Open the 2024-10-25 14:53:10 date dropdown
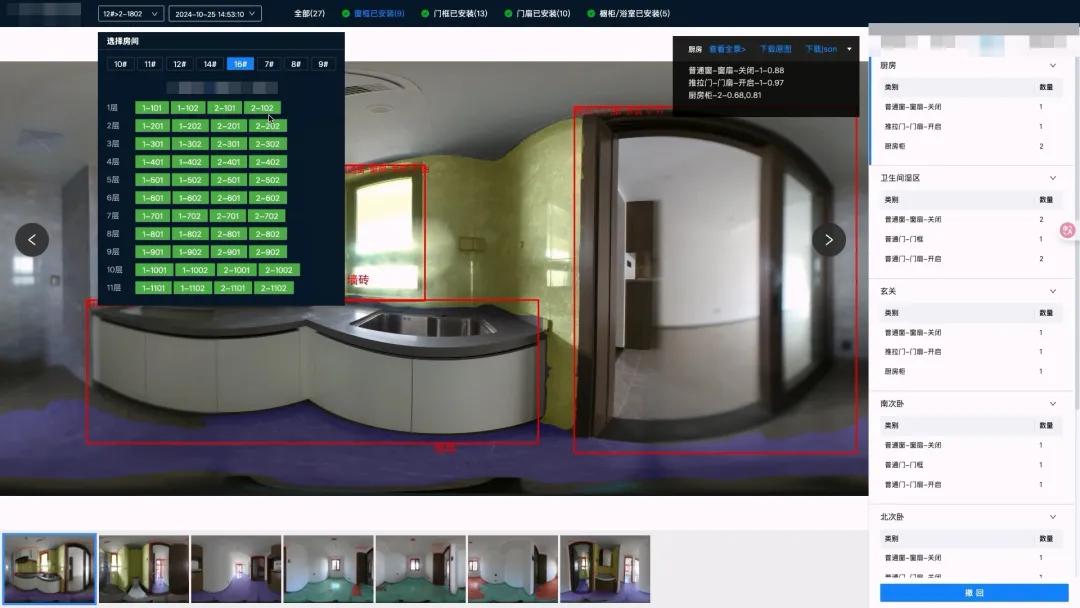 tap(215, 14)
